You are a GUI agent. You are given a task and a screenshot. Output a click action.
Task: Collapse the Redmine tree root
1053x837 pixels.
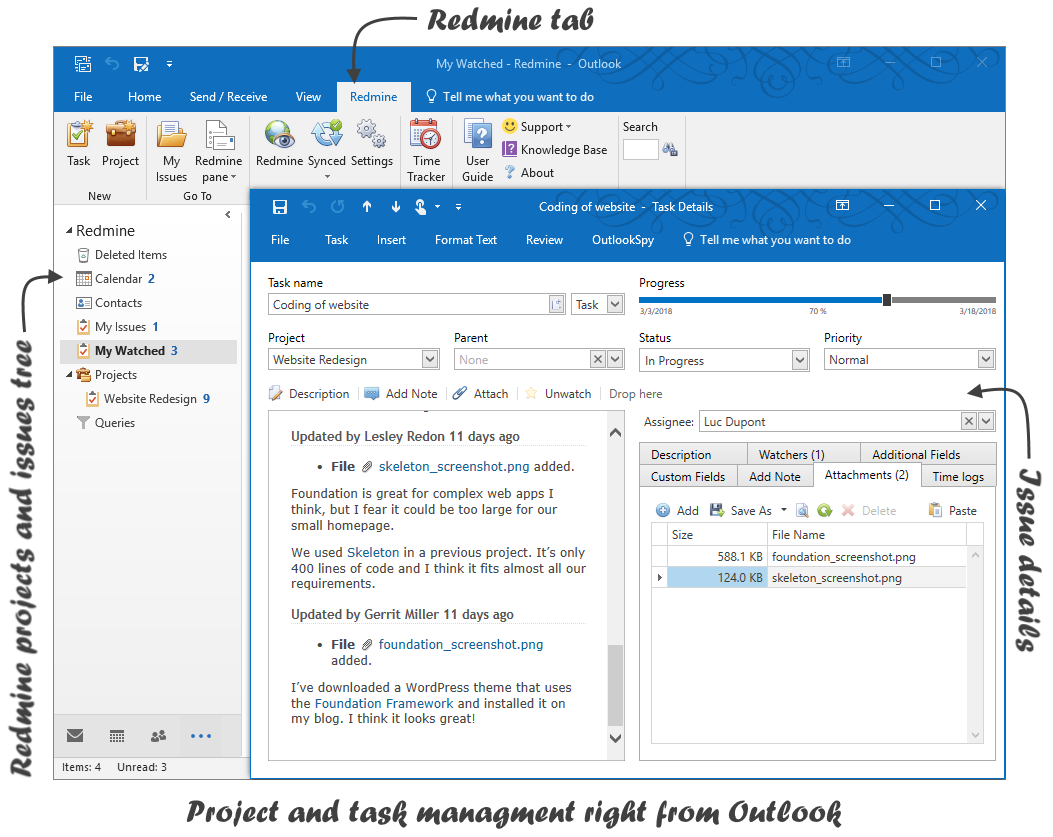point(68,230)
